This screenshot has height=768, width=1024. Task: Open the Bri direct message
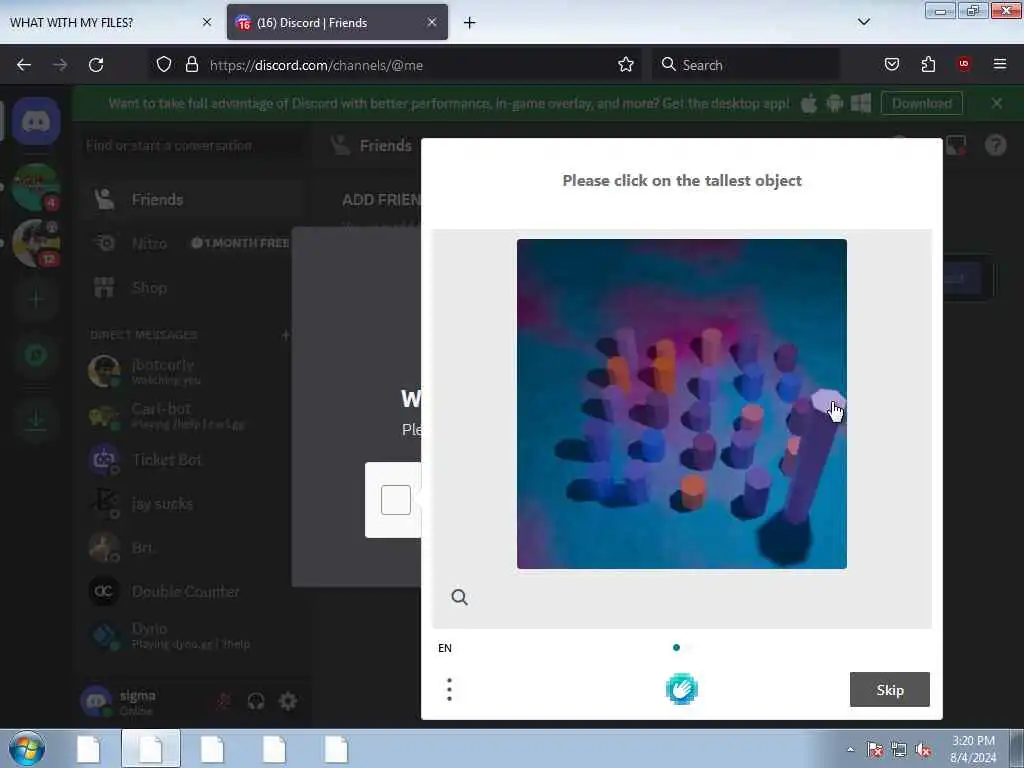[x=191, y=547]
